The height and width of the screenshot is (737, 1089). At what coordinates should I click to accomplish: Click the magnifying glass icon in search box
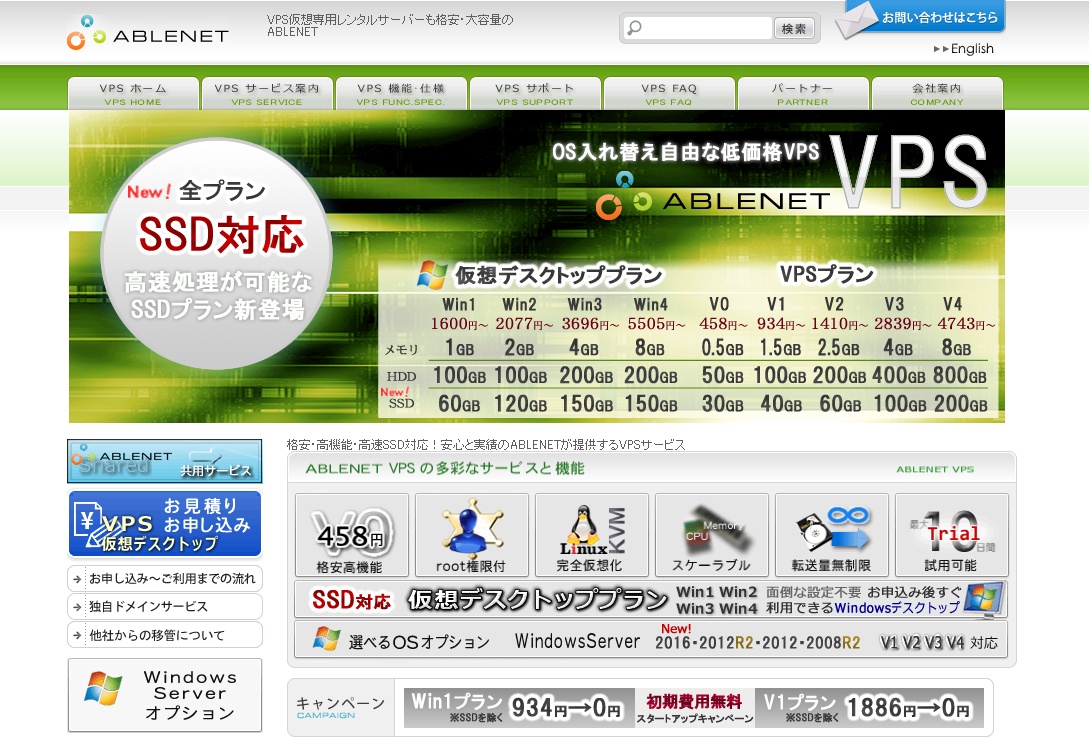(634, 28)
